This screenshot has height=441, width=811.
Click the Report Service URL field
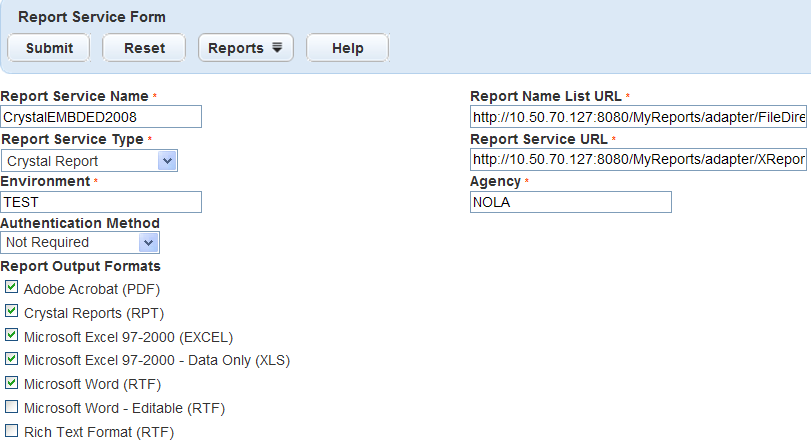pyautogui.click(x=638, y=160)
